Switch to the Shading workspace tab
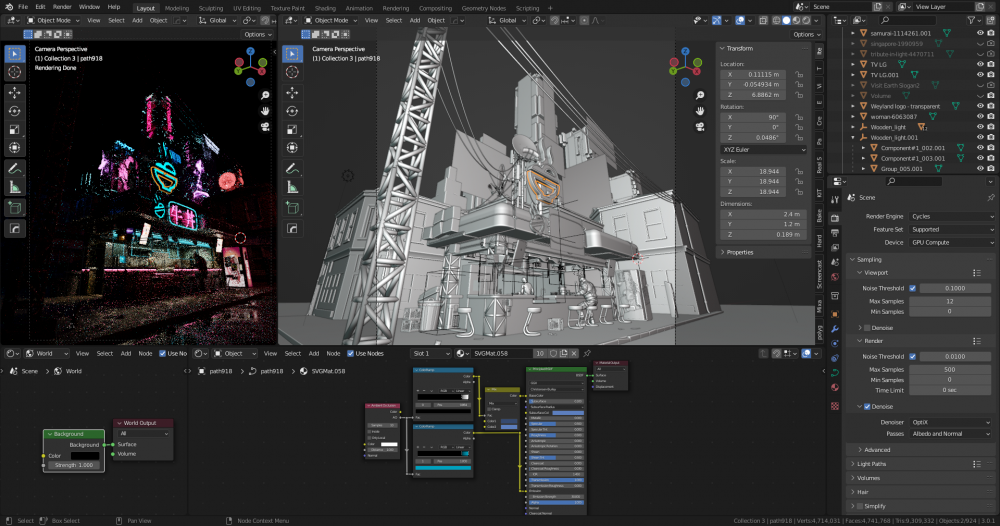The image size is (1000, 526). coord(325,8)
